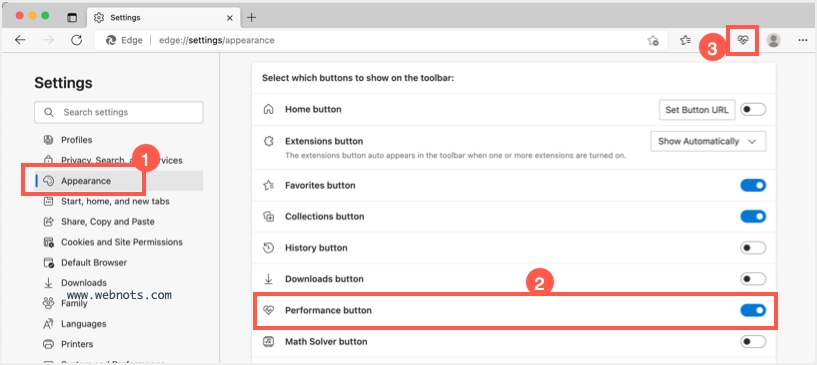Enable the Downloads button toggle
This screenshot has width=817, height=365.
click(753, 279)
